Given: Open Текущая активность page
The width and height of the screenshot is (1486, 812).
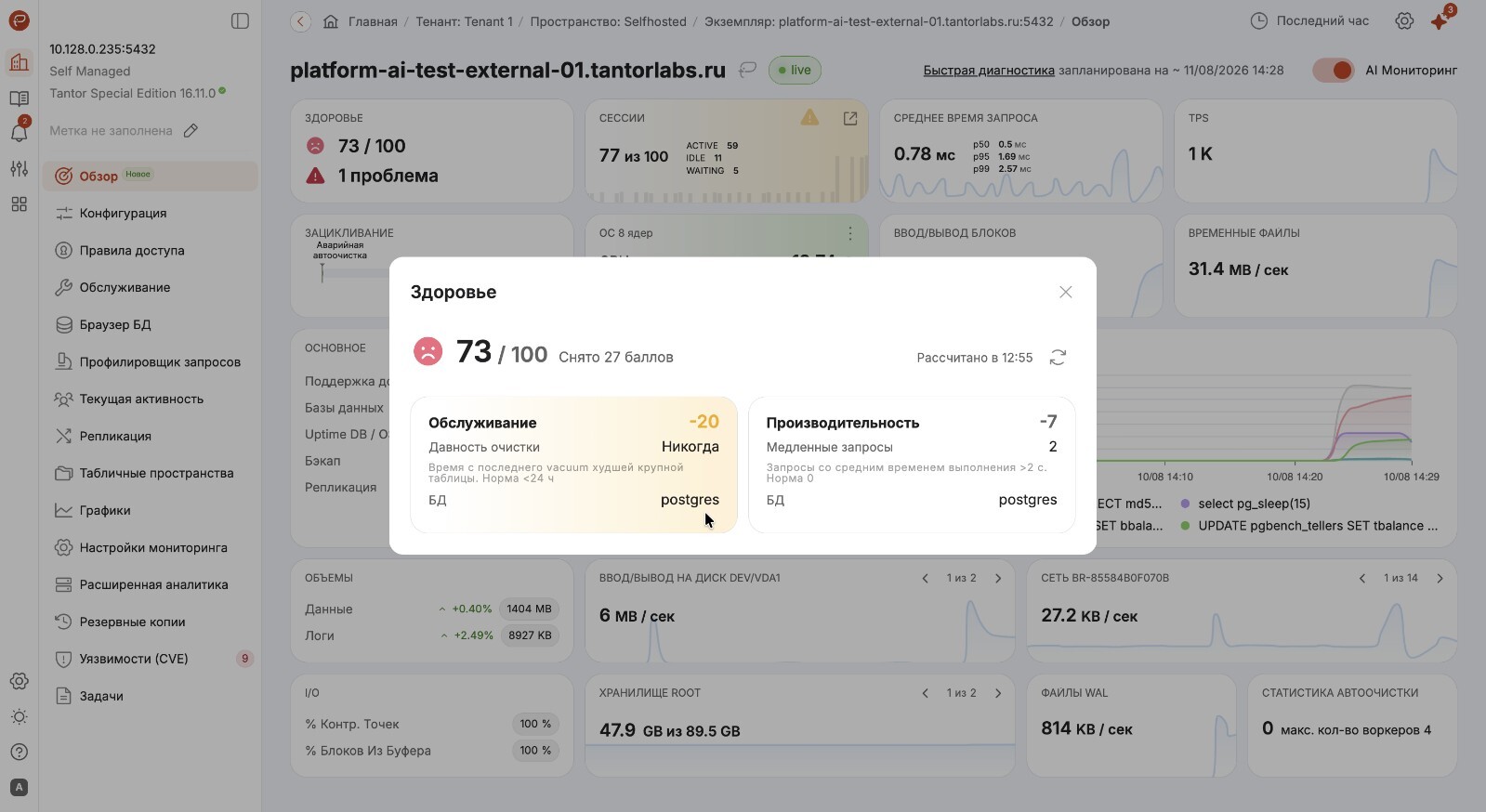Looking at the screenshot, I should (x=151, y=399).
